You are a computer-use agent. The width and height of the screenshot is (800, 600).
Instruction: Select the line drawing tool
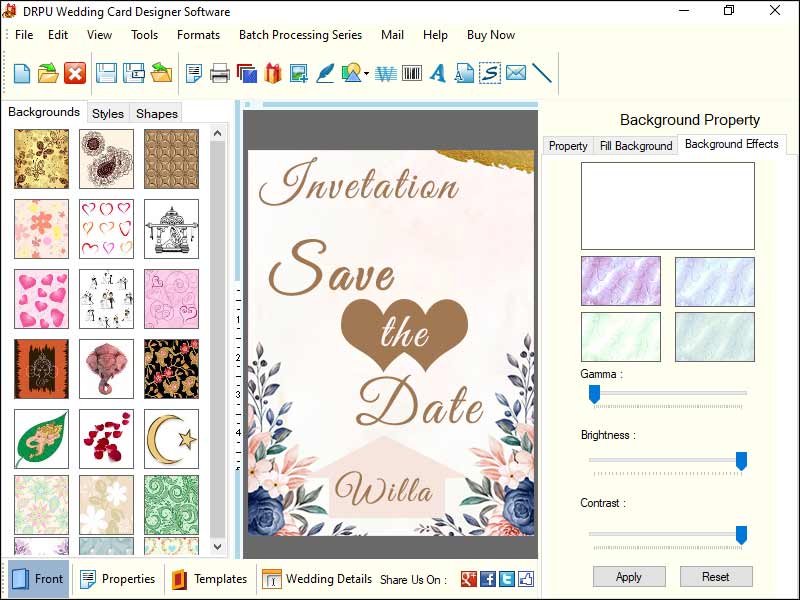[542, 73]
